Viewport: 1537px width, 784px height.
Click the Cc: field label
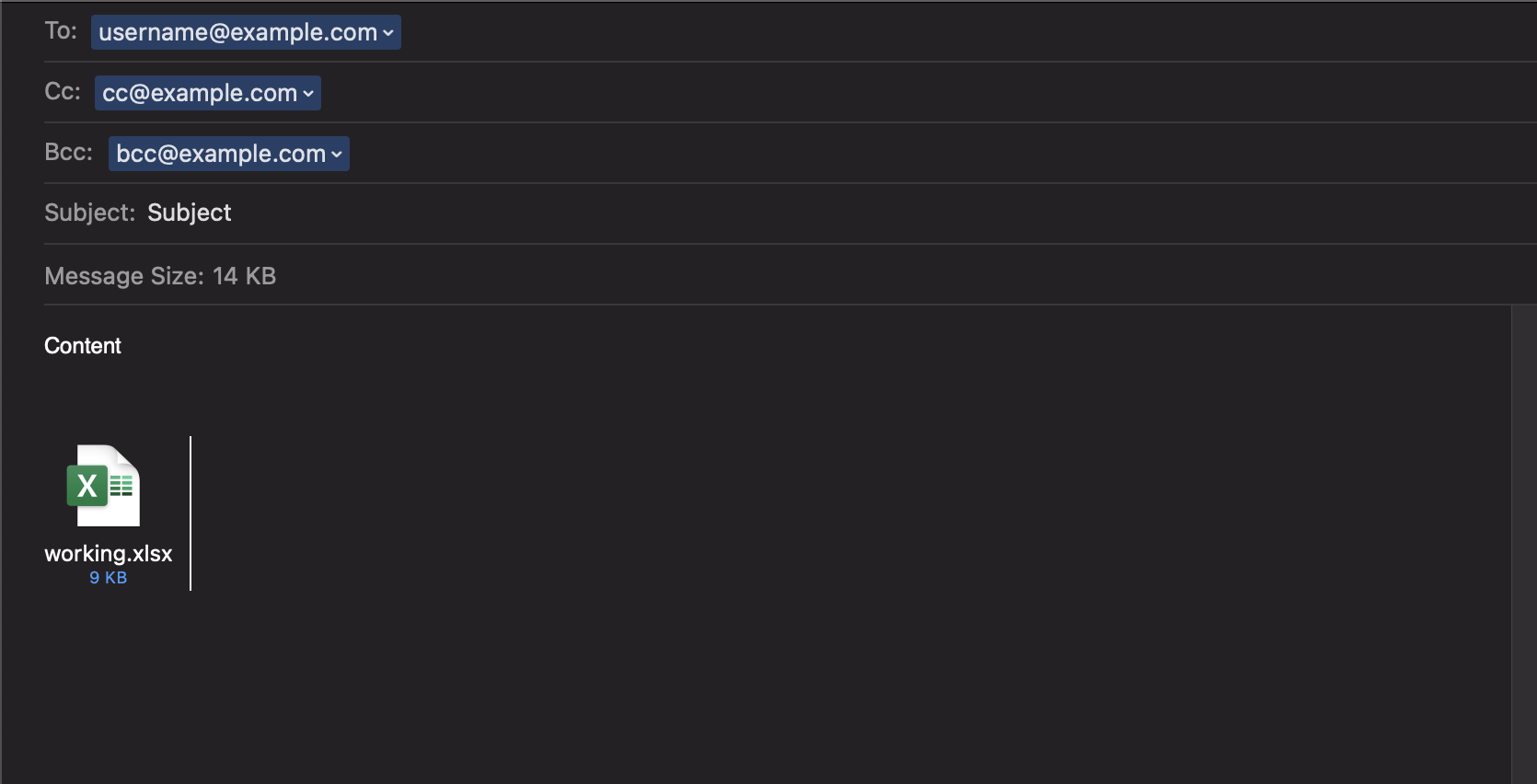63,92
